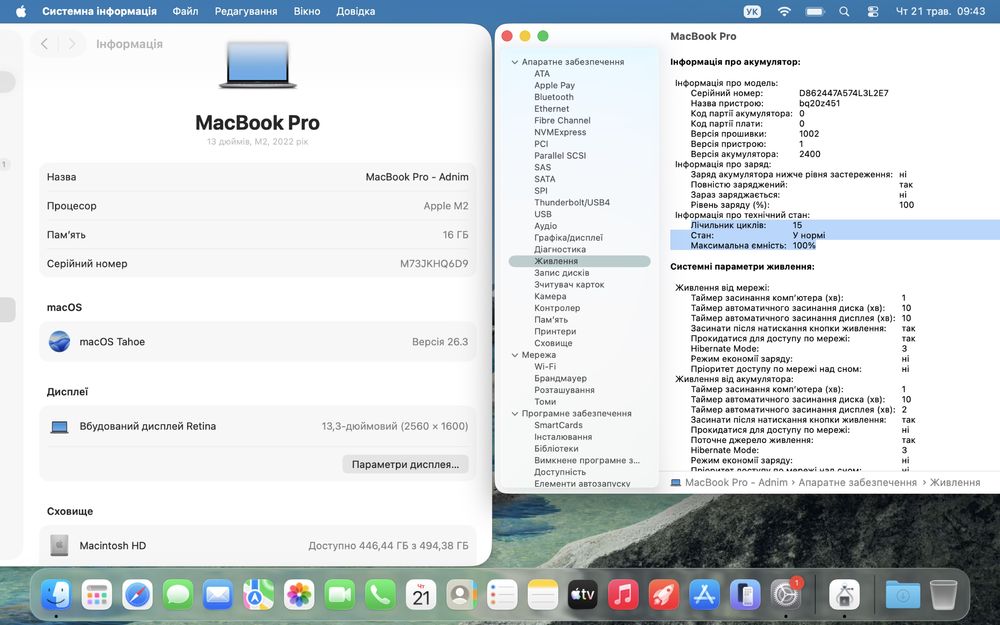Open Mail app in Dock

click(x=218, y=596)
